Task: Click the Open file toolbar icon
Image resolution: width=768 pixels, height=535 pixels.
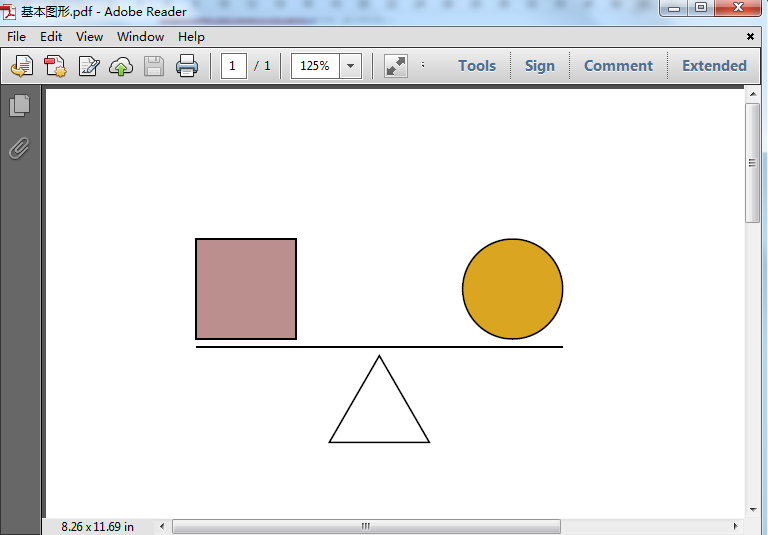Action: pos(22,66)
